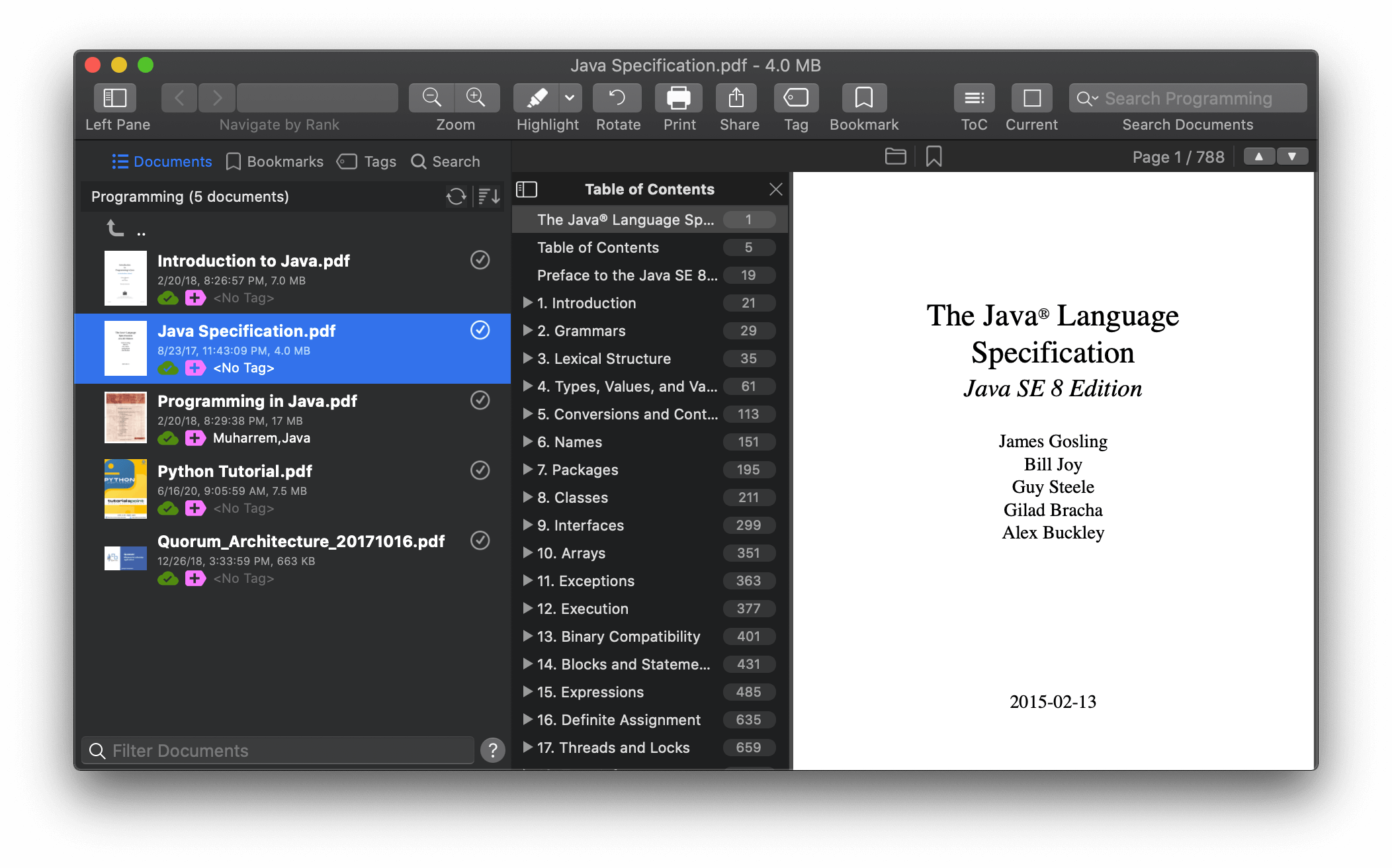Viewport: 1392px width, 868px height.
Task: Switch to the Search tab
Action: pyautogui.click(x=445, y=161)
